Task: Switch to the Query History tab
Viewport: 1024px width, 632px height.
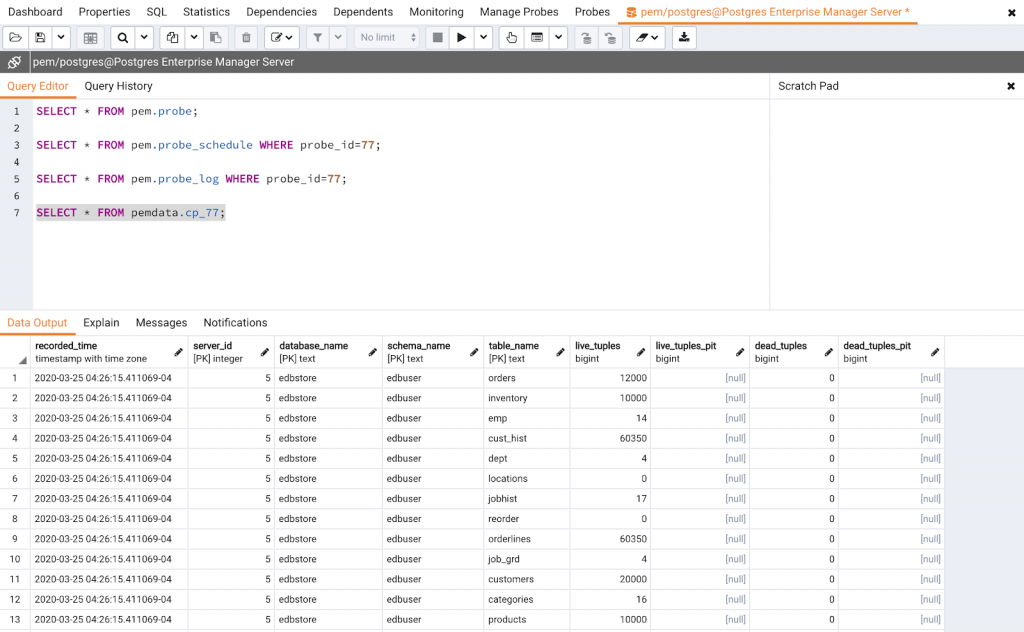Action: click(x=118, y=86)
